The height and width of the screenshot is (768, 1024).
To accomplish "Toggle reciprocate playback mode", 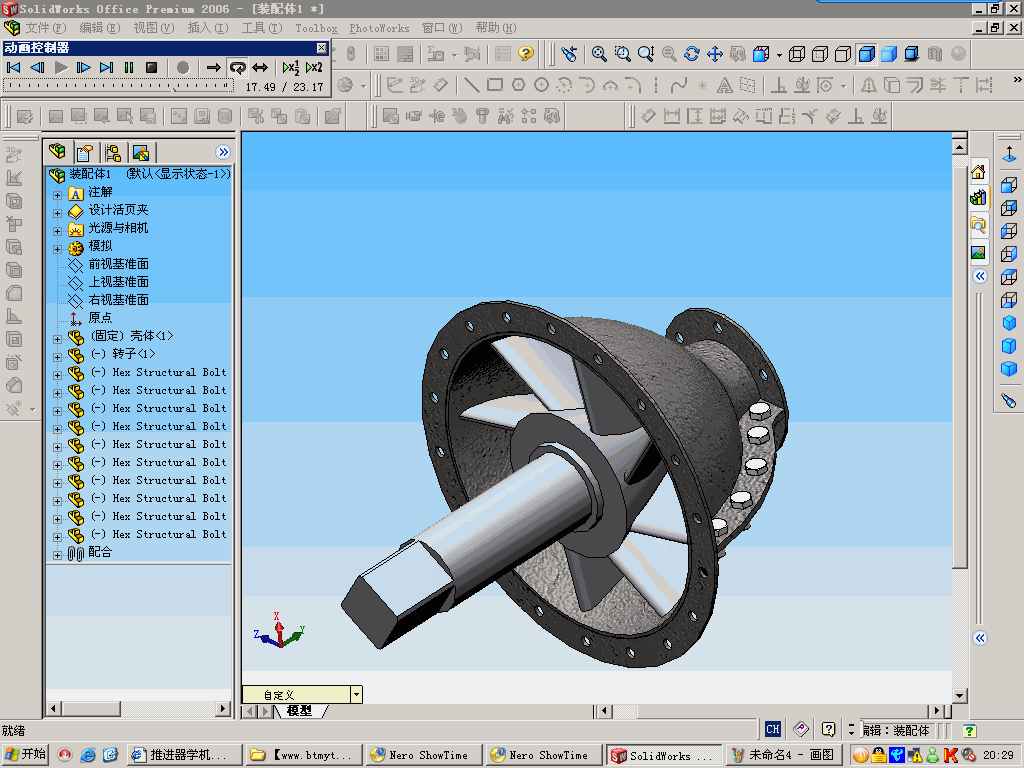I will pyautogui.click(x=260, y=67).
